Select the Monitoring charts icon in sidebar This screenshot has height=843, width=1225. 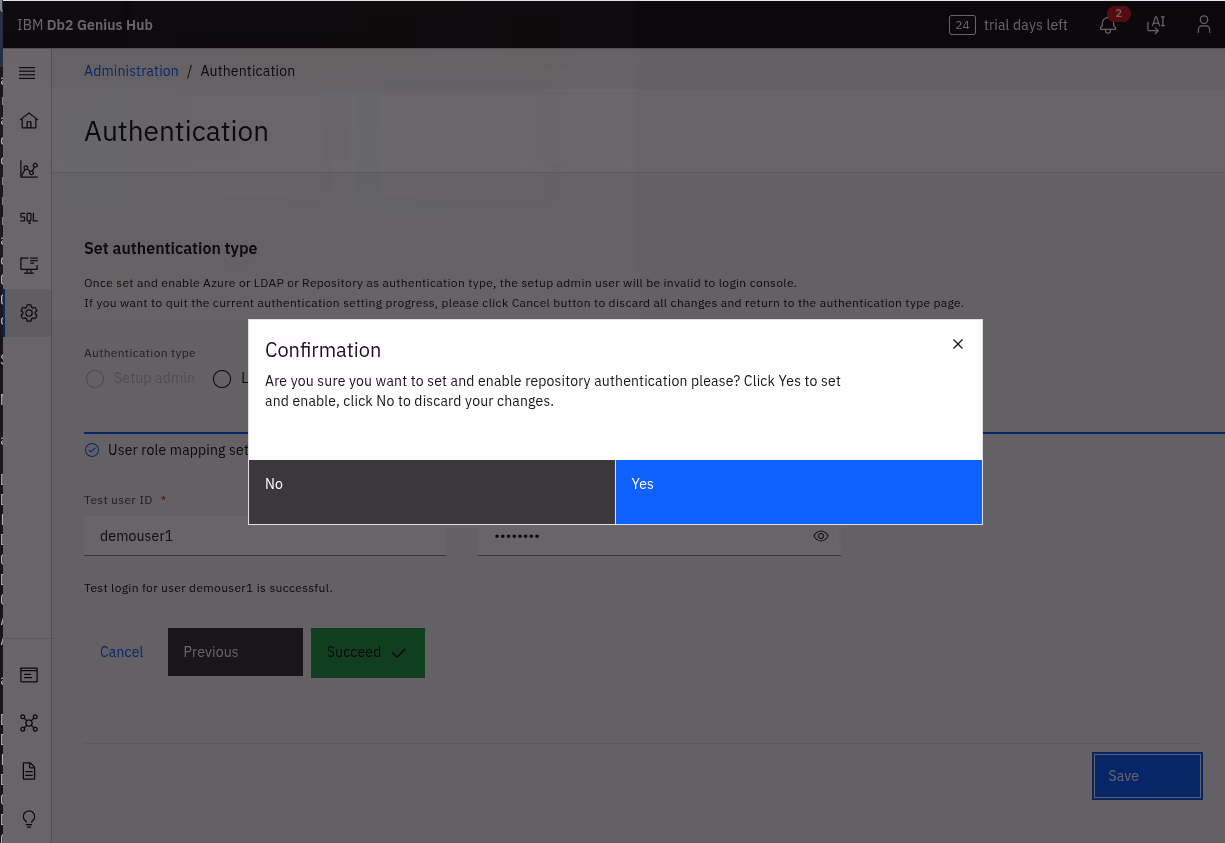(x=28, y=169)
